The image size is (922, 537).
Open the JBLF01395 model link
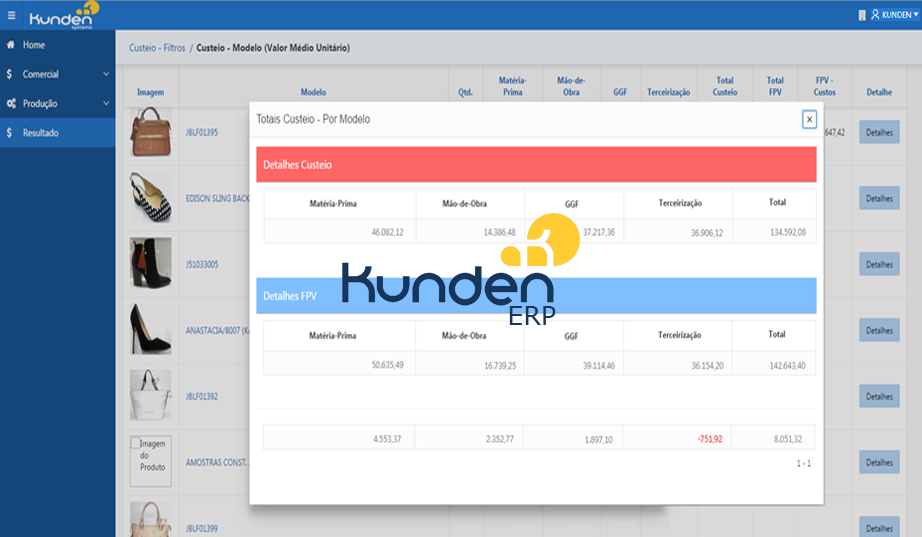pos(202,132)
